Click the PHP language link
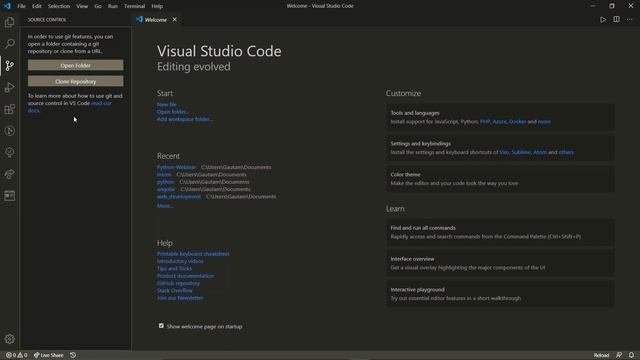 [x=485, y=122]
